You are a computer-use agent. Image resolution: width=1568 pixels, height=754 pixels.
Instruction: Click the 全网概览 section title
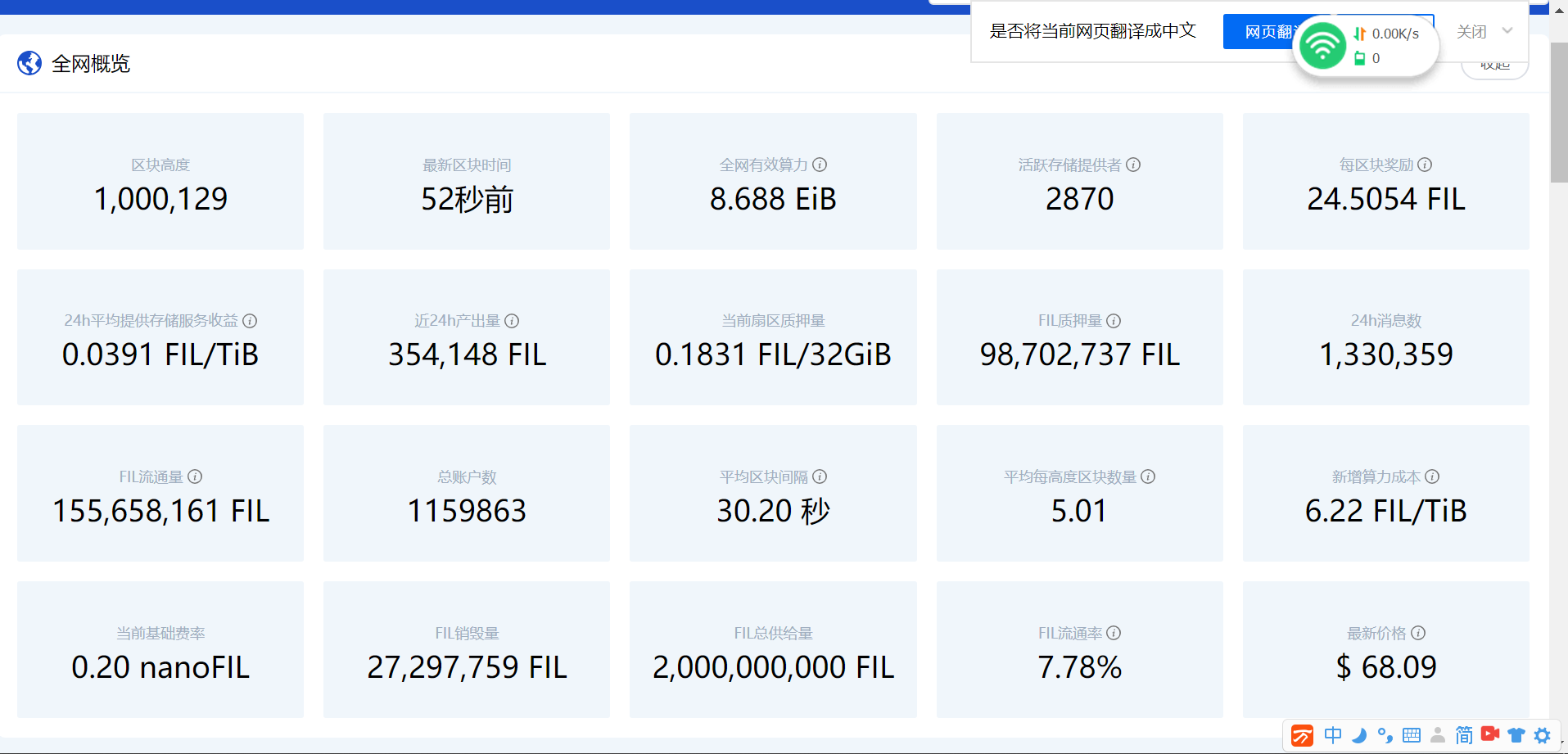pyautogui.click(x=91, y=64)
